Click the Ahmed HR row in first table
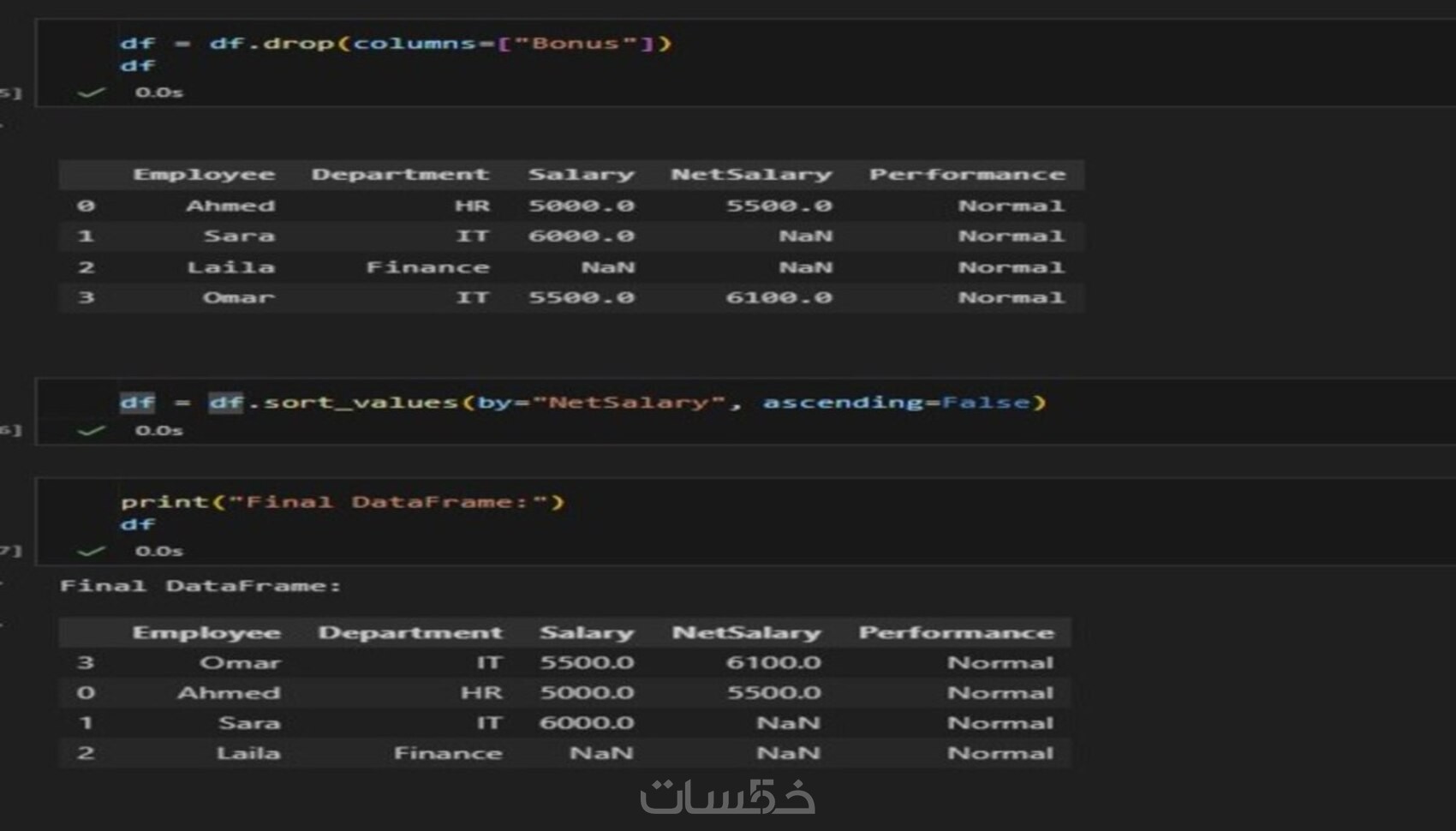 click(571, 206)
